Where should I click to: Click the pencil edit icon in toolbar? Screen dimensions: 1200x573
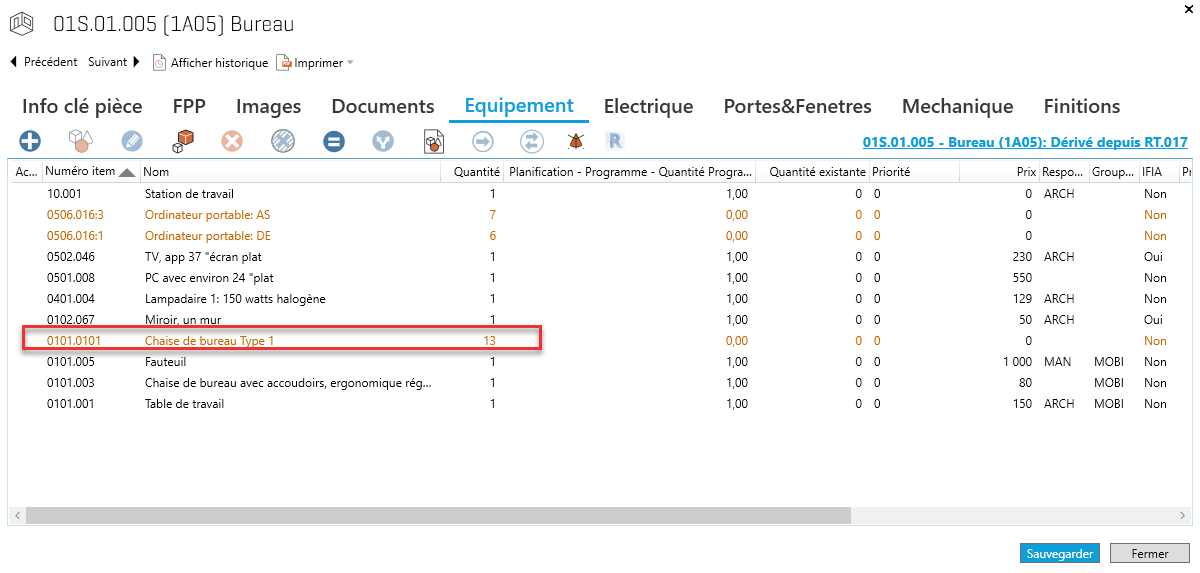[x=132, y=141]
